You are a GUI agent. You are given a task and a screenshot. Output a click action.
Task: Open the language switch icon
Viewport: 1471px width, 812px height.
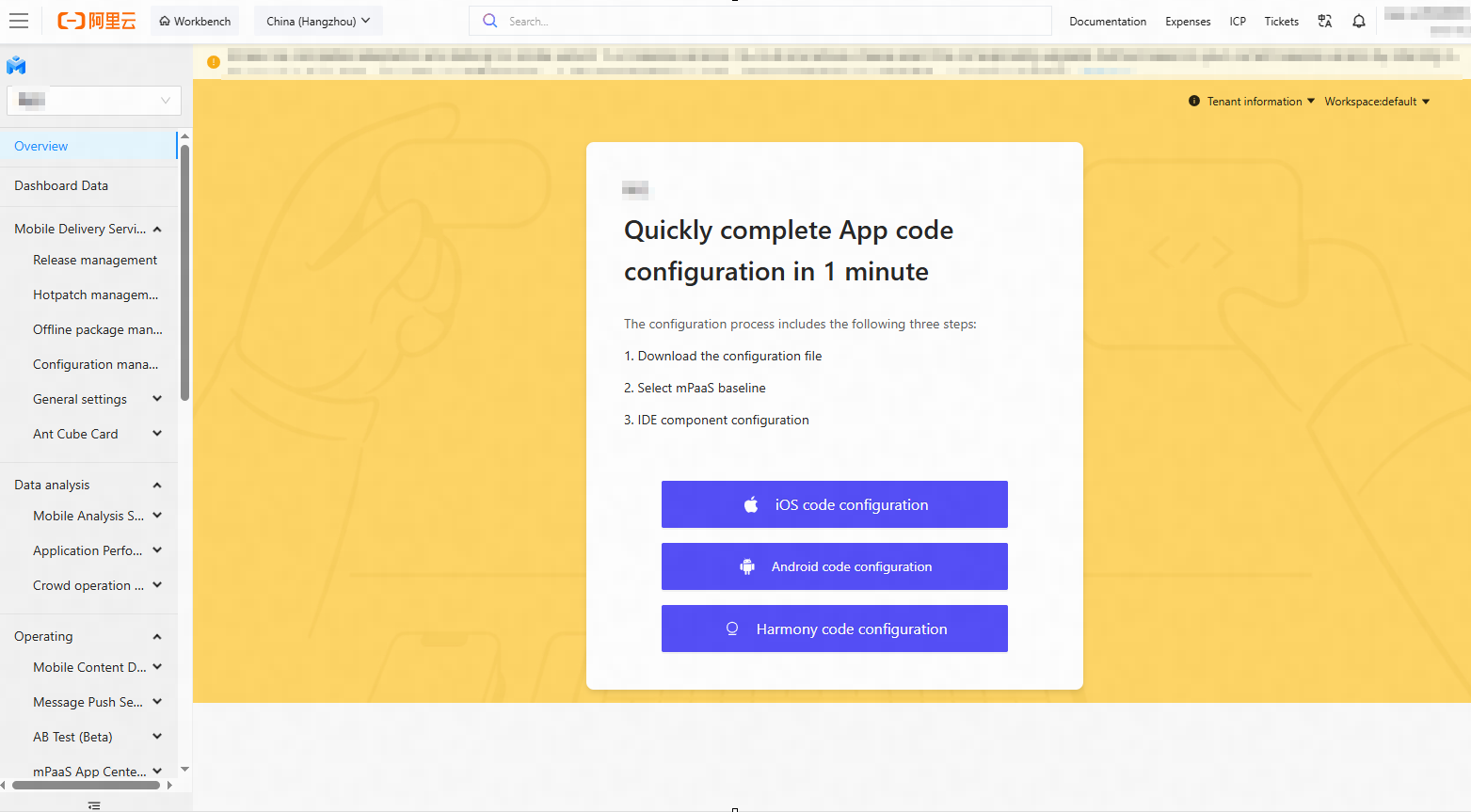(1325, 21)
